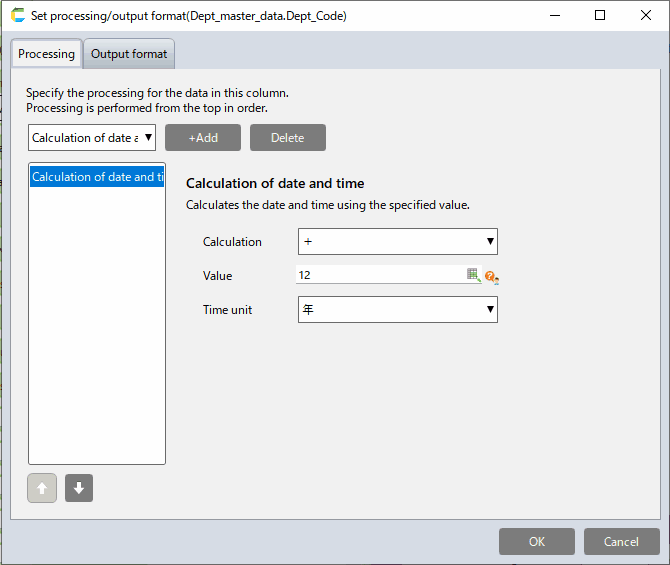The image size is (670, 565).
Task: Select the Processing tab
Action: pos(46,54)
